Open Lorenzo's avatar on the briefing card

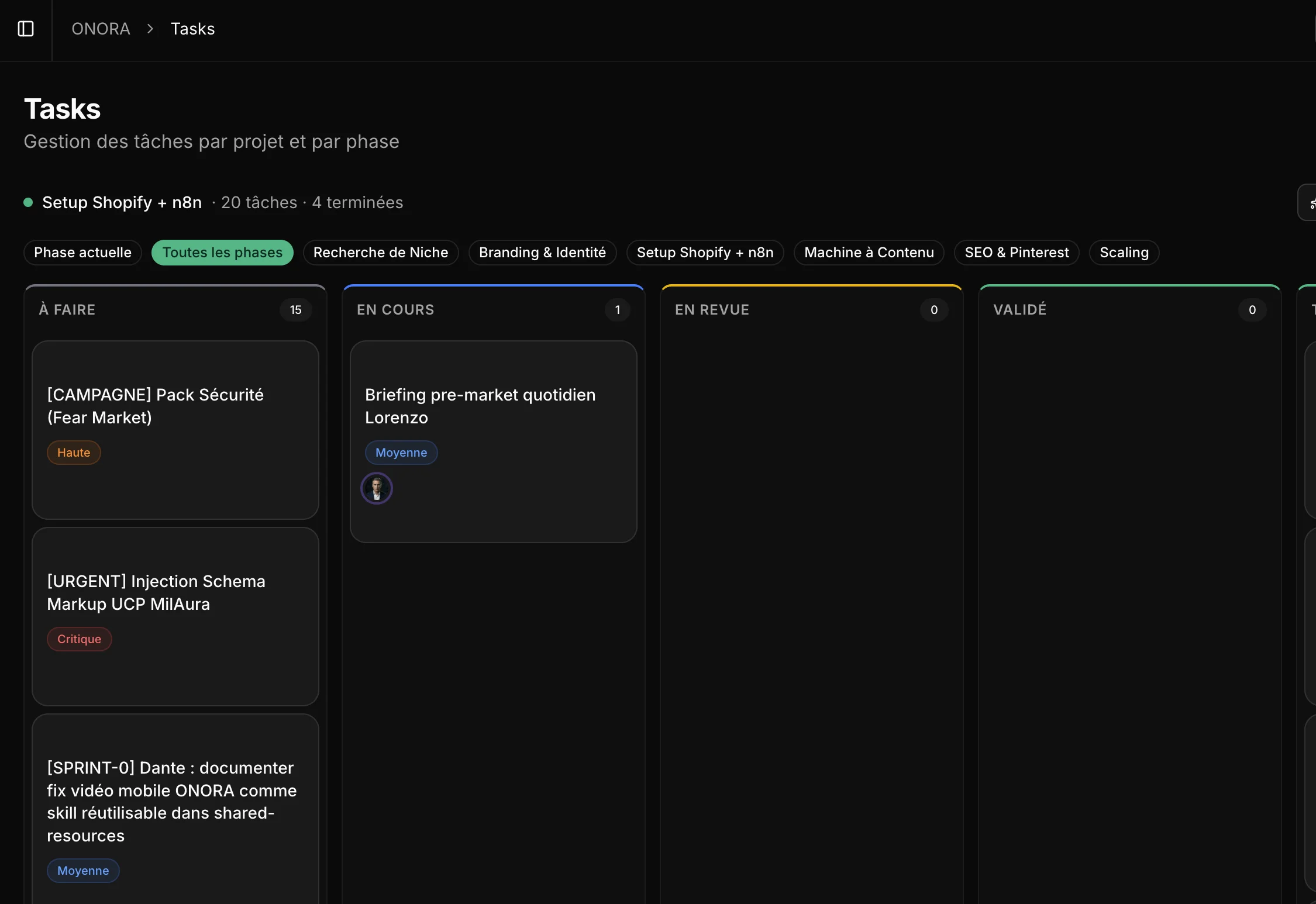click(x=377, y=488)
